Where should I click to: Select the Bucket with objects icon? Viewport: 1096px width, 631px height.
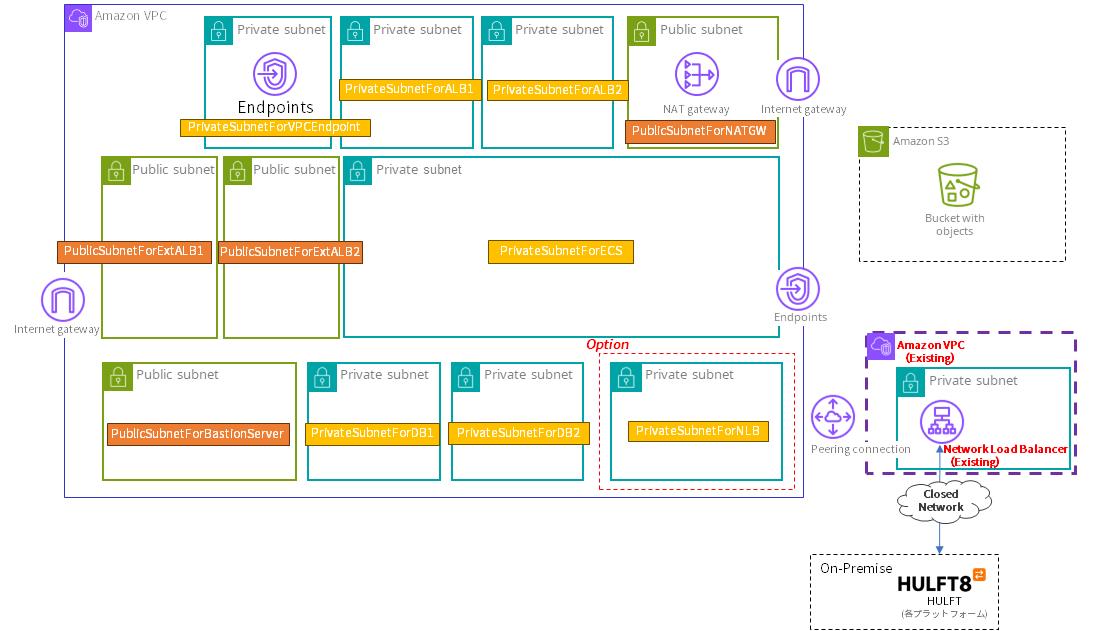(957, 185)
